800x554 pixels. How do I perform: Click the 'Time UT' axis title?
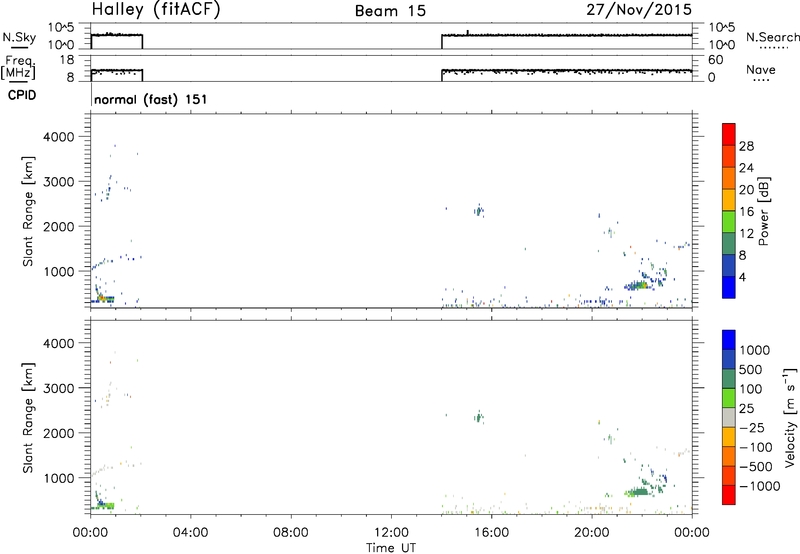pos(391,548)
